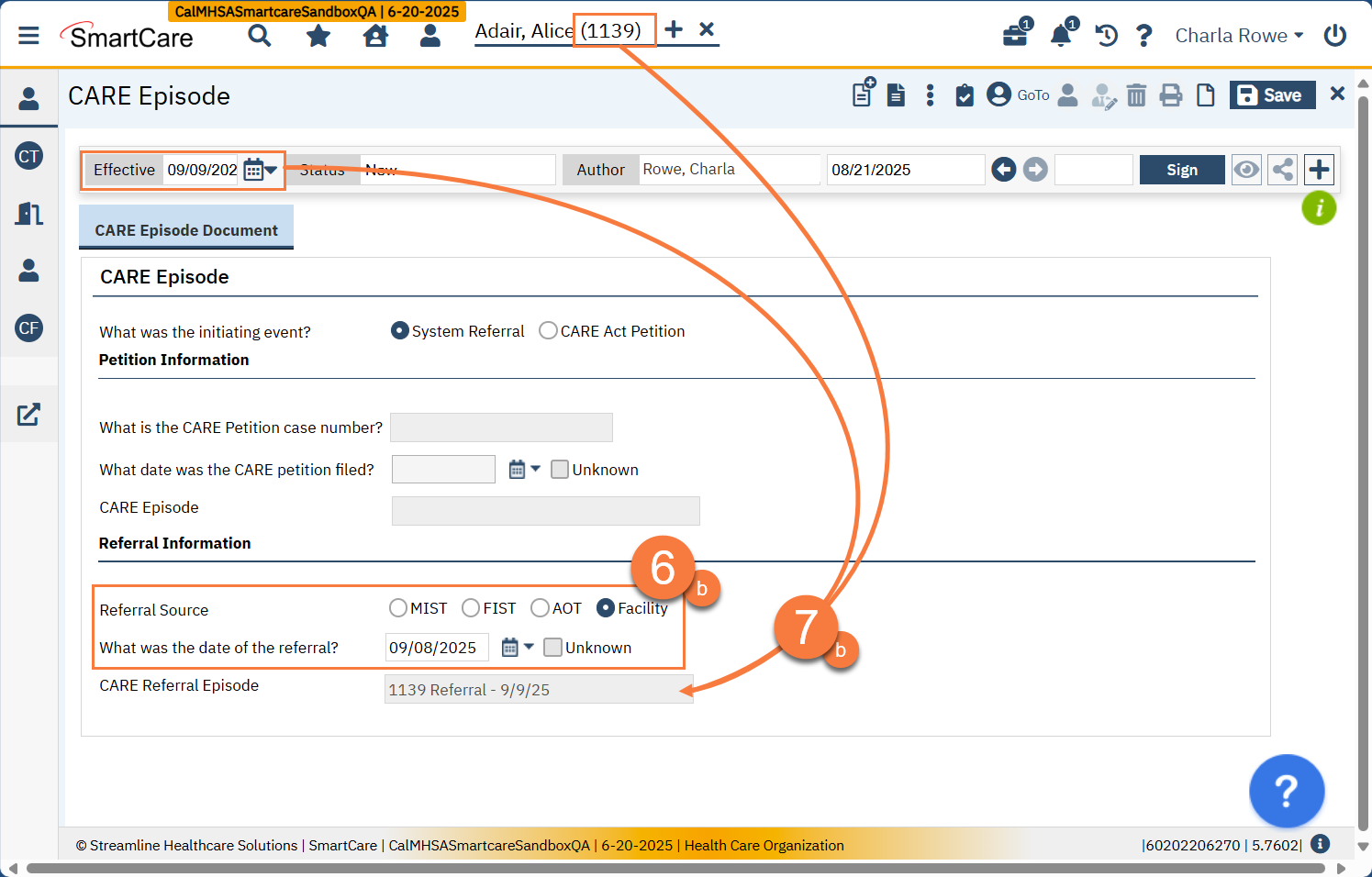The image size is (1372, 877).
Task: Switch to CARE Episode Document tab
Action: 186,229
